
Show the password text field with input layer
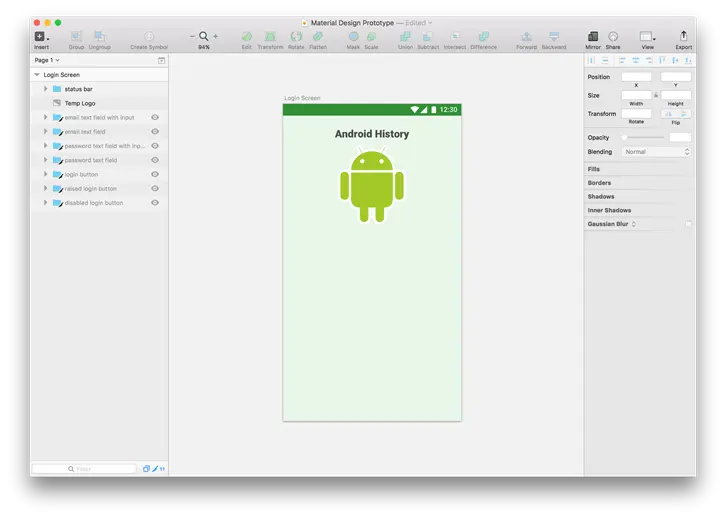coord(155,146)
